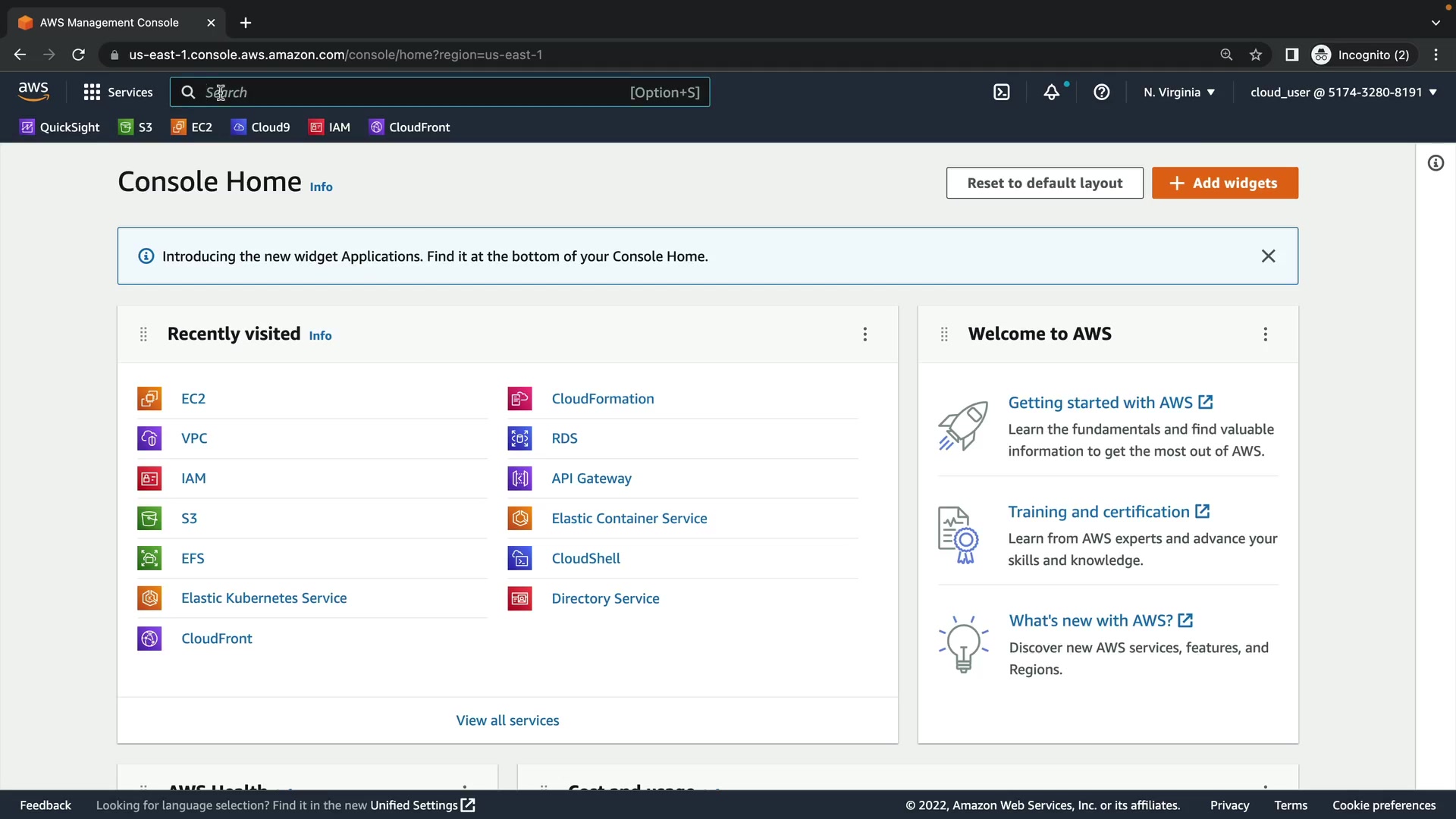Open View all services link
This screenshot has height=819, width=1456.
pyautogui.click(x=507, y=720)
